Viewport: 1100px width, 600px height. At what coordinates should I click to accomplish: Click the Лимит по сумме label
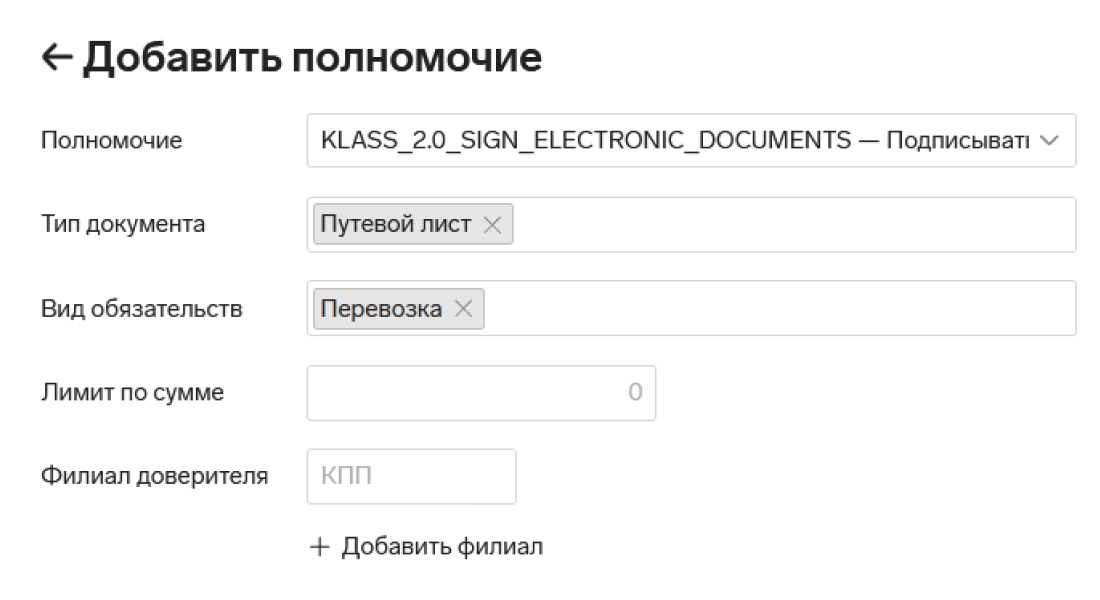132,393
